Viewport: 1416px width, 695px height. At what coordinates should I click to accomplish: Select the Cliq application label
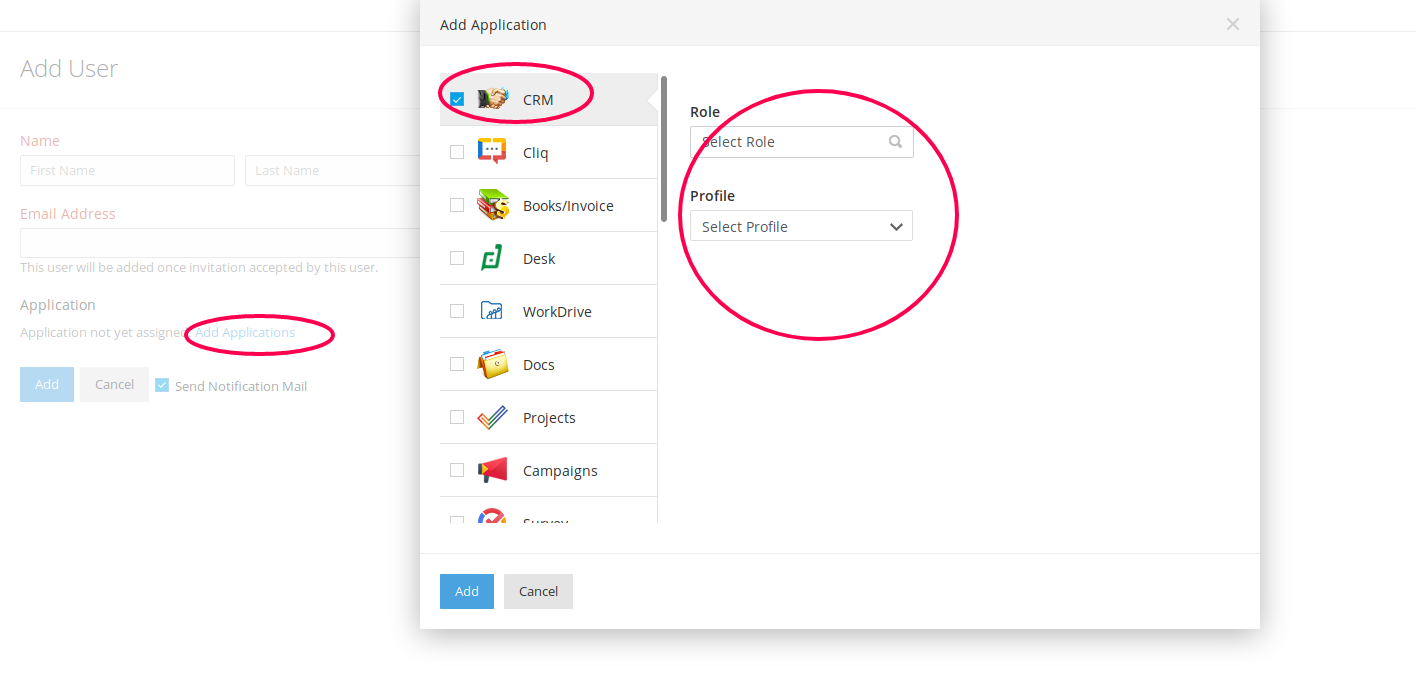pos(536,153)
